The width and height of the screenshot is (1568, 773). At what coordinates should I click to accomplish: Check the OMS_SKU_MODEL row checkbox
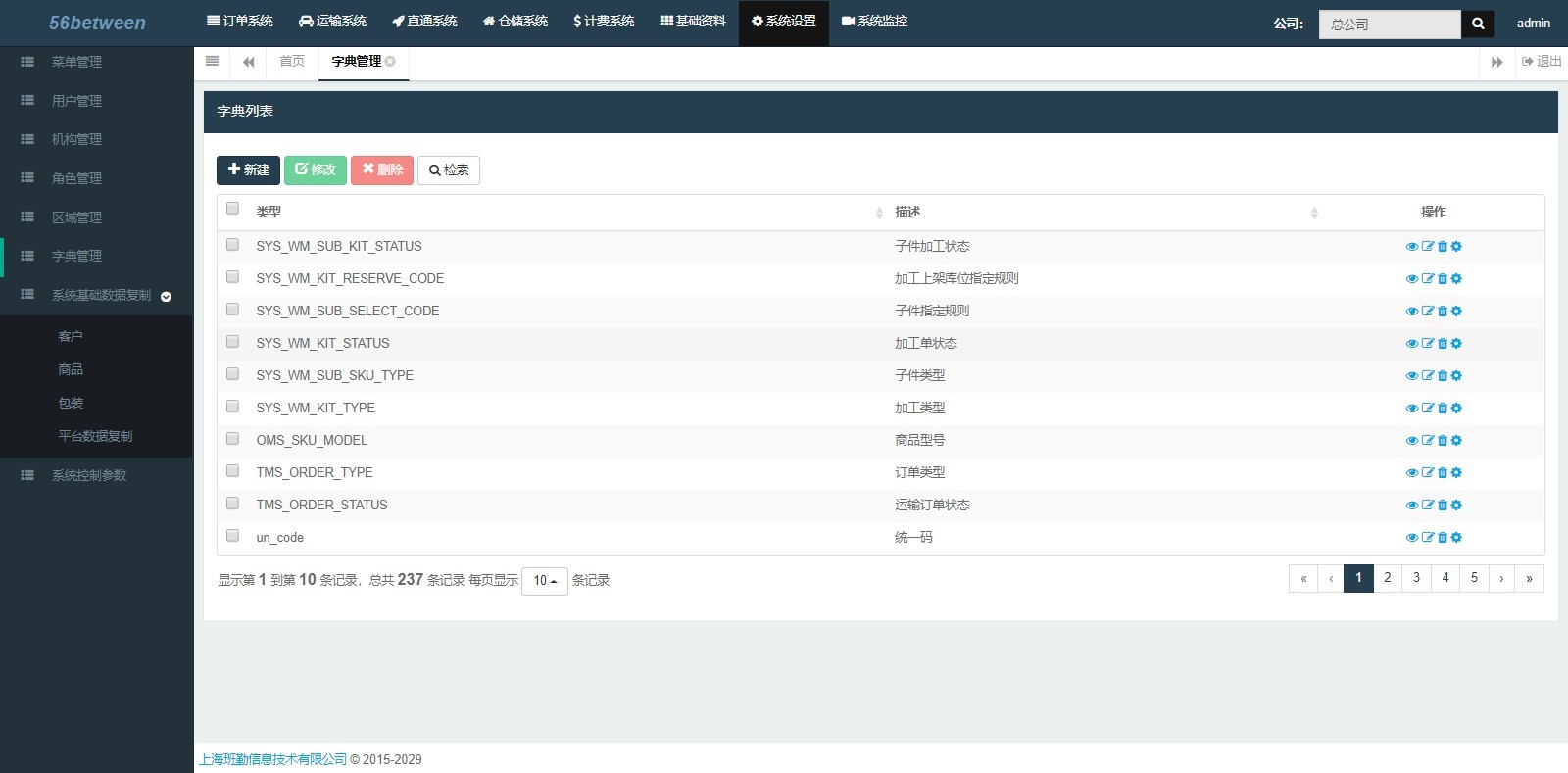pyautogui.click(x=232, y=439)
